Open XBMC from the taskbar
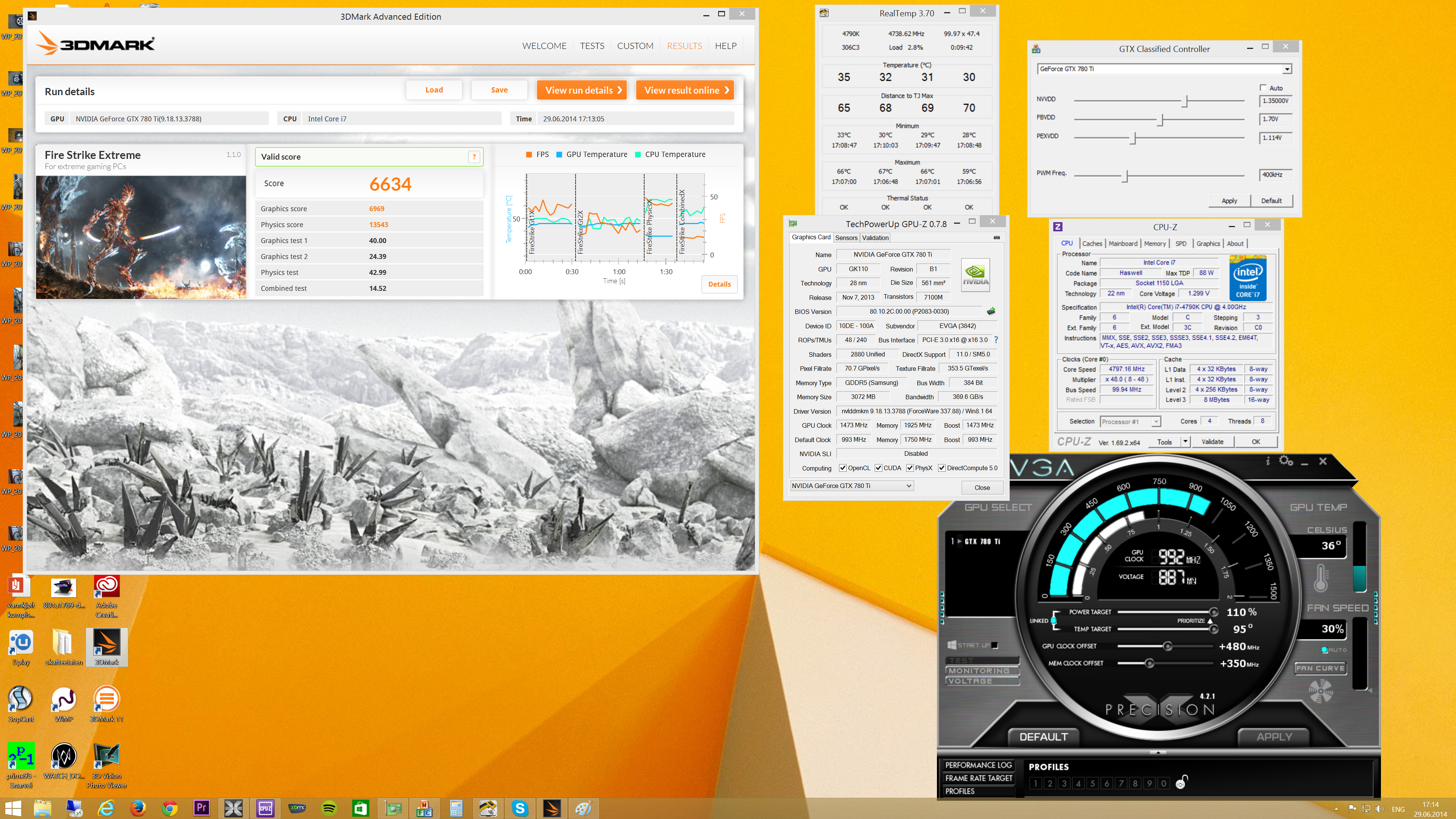1456x819 pixels. 297,808
